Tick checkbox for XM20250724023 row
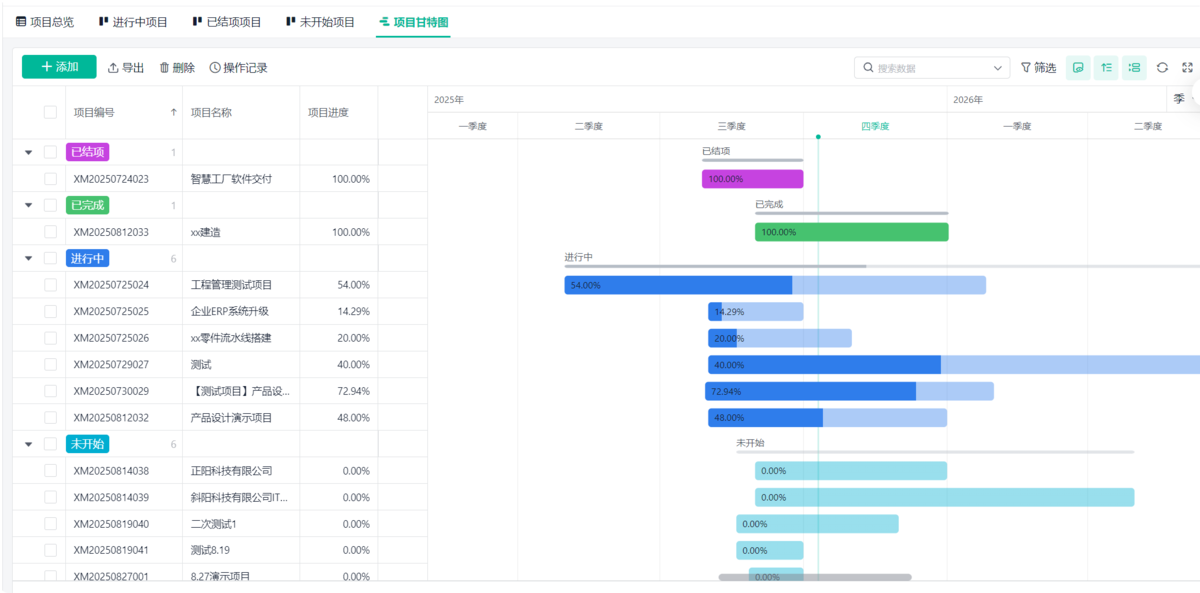The image size is (1200, 593). pos(50,179)
